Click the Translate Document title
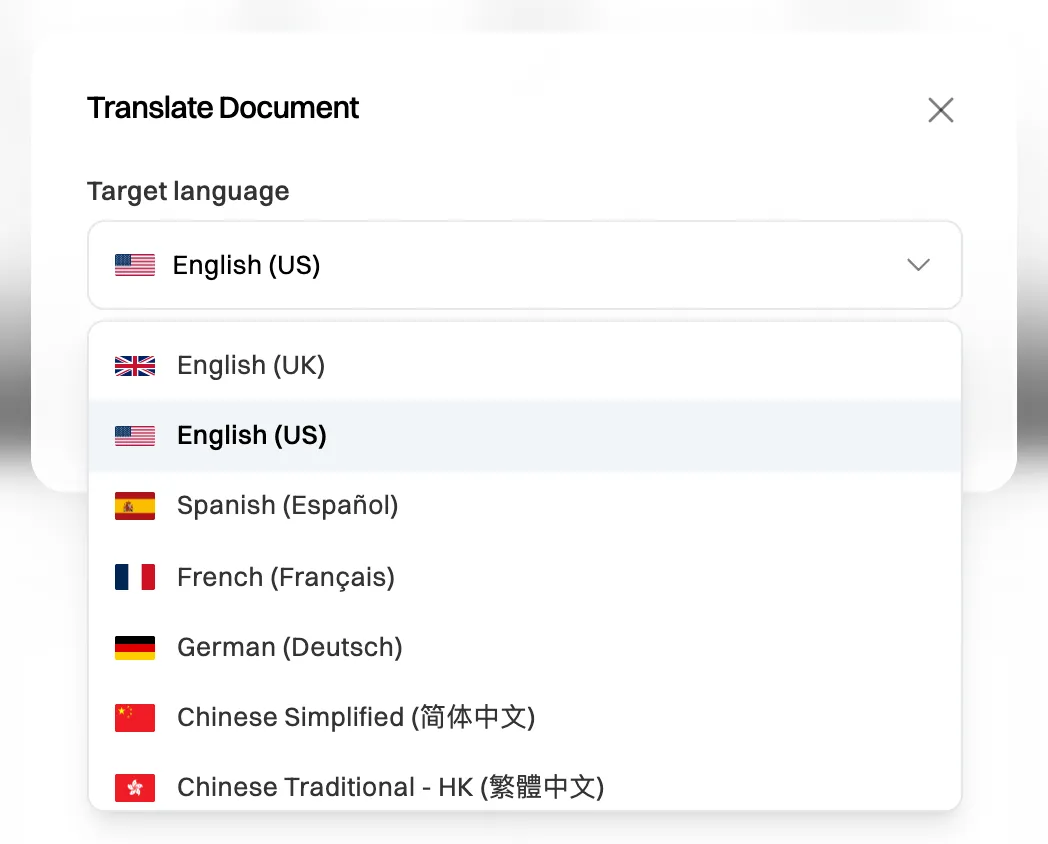This screenshot has width=1048, height=844. pos(223,108)
